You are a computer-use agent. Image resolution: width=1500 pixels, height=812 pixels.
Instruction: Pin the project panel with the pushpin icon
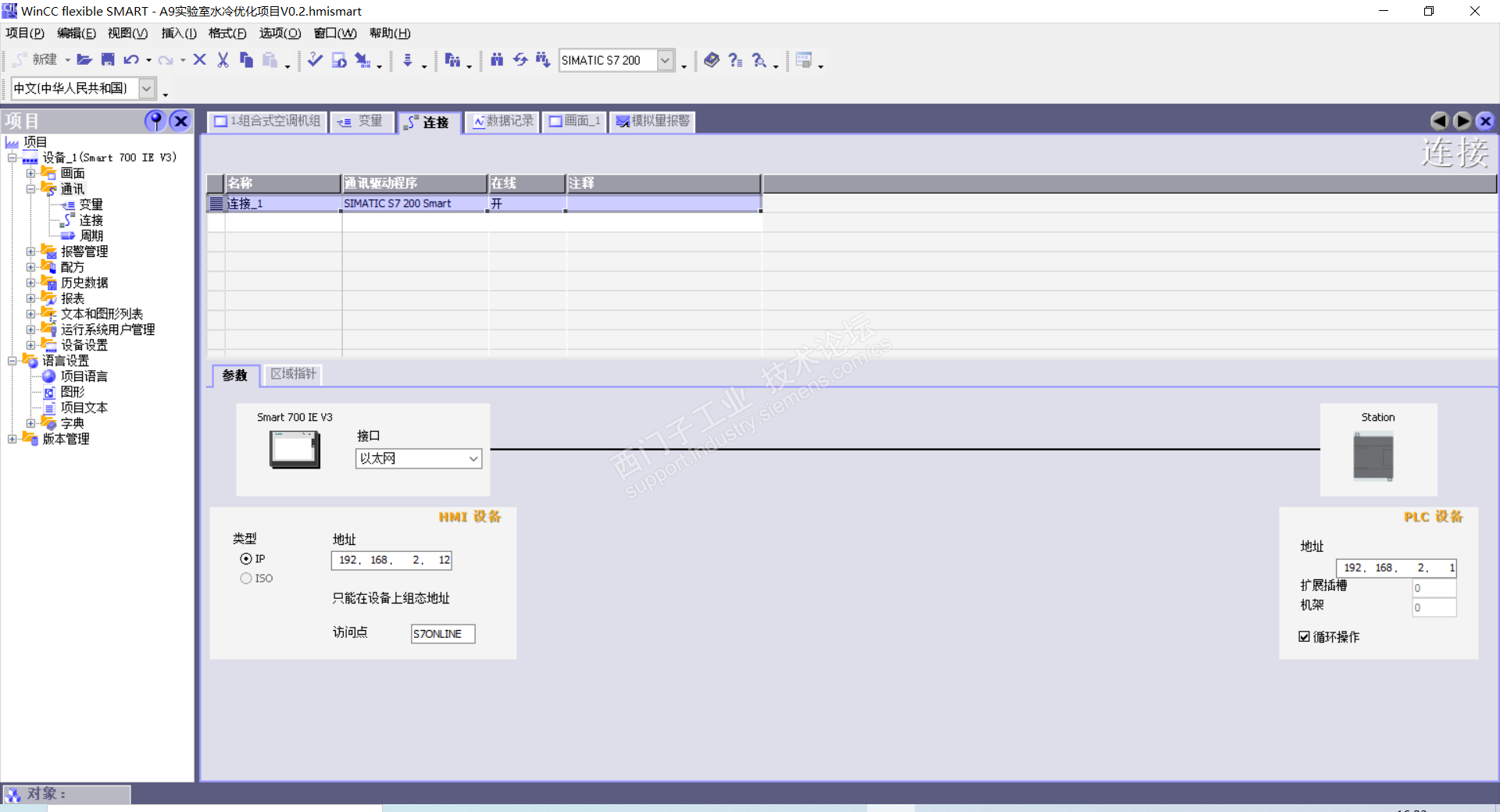[155, 121]
